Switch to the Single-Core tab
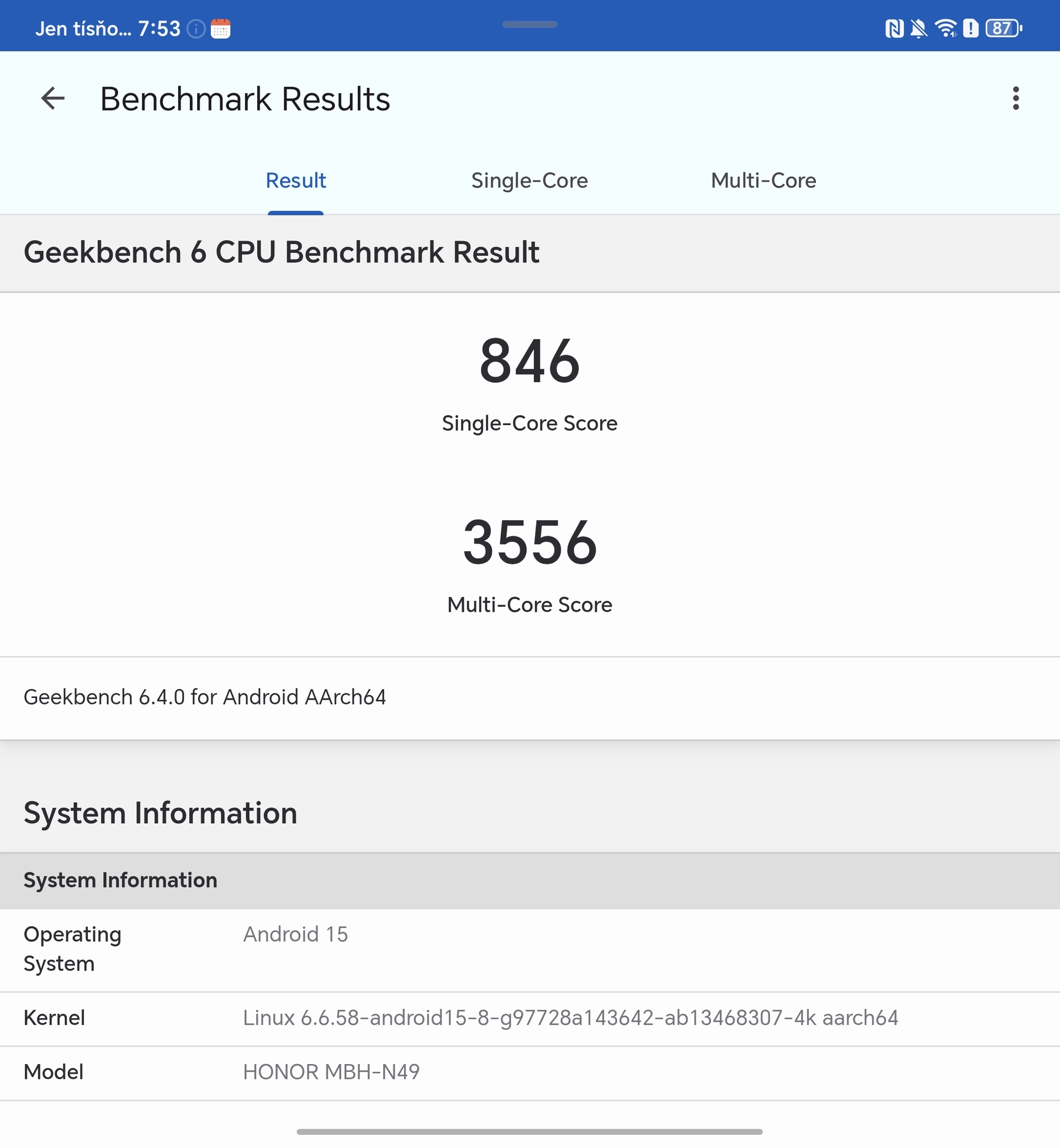 coord(529,181)
